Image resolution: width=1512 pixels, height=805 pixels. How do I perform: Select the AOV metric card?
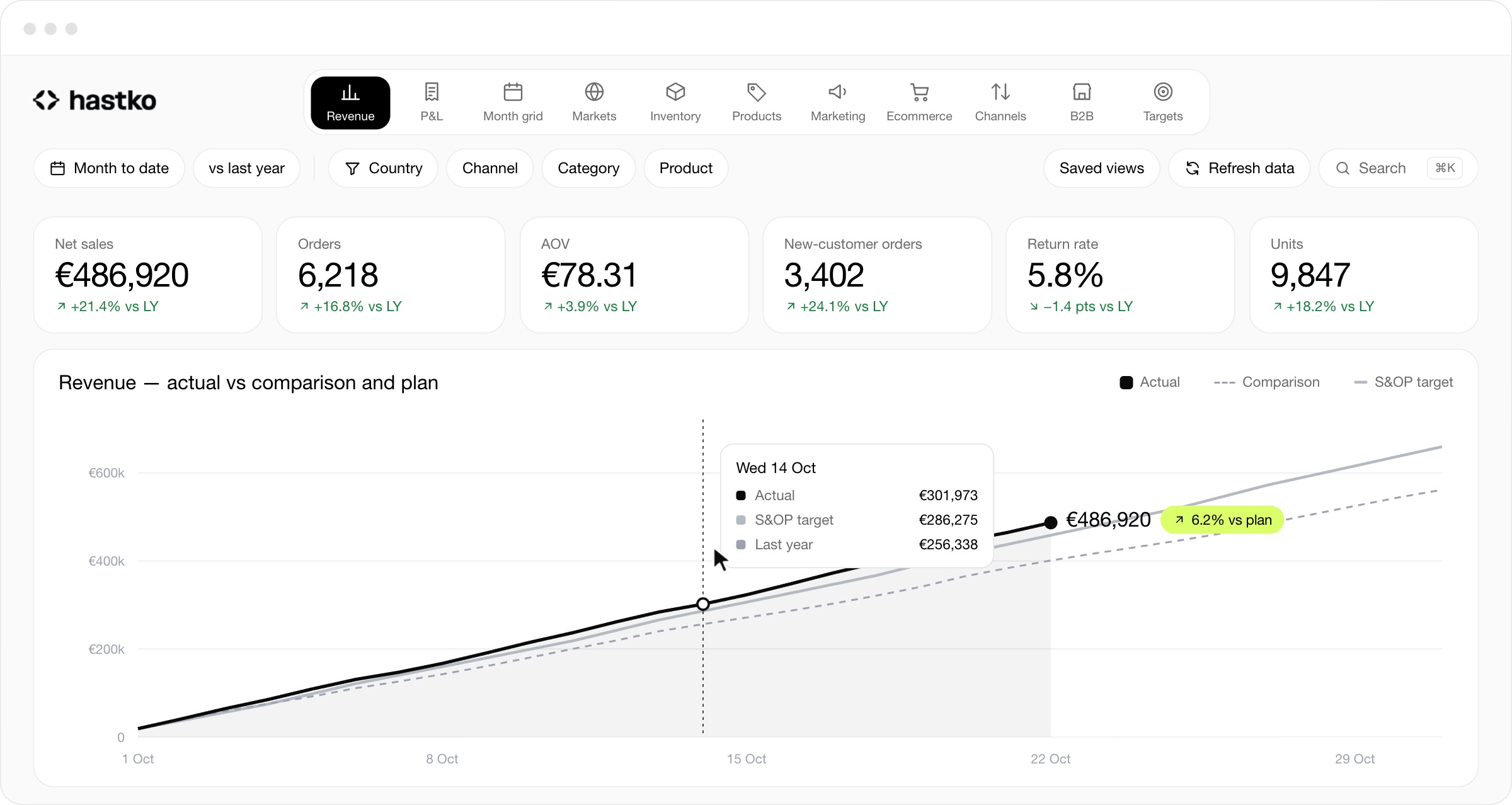(634, 275)
